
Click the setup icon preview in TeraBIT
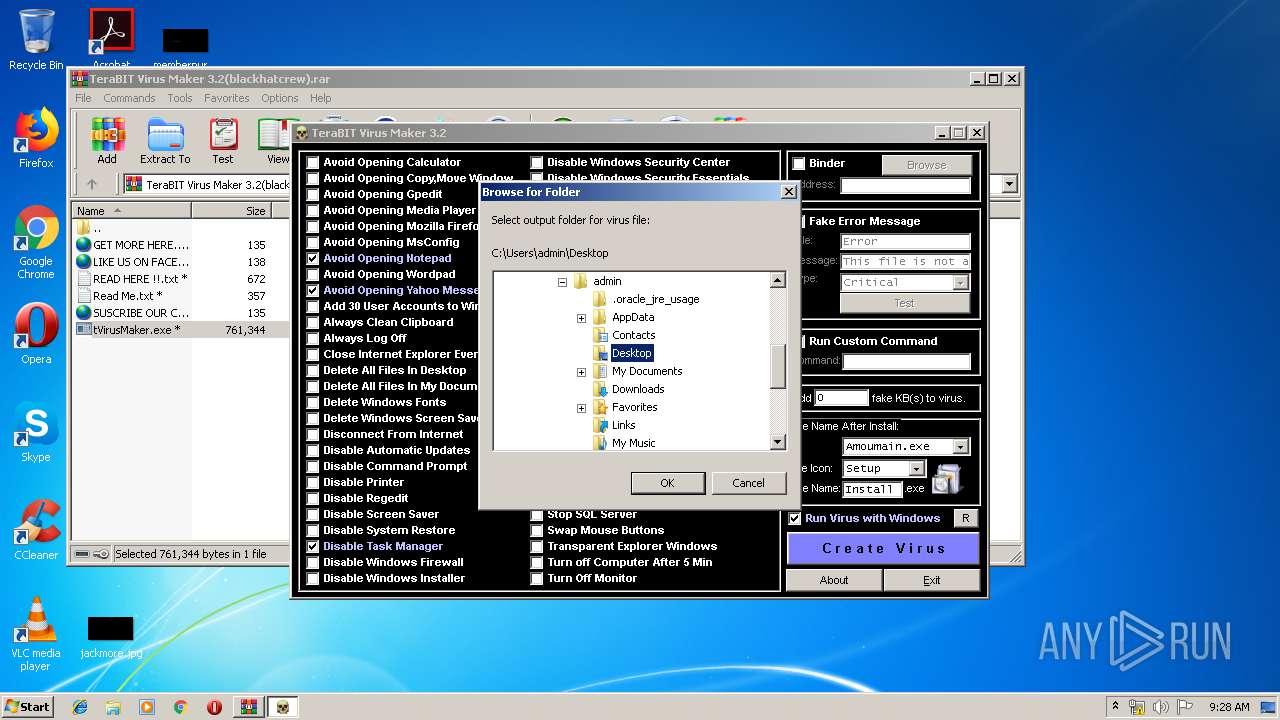click(x=946, y=479)
